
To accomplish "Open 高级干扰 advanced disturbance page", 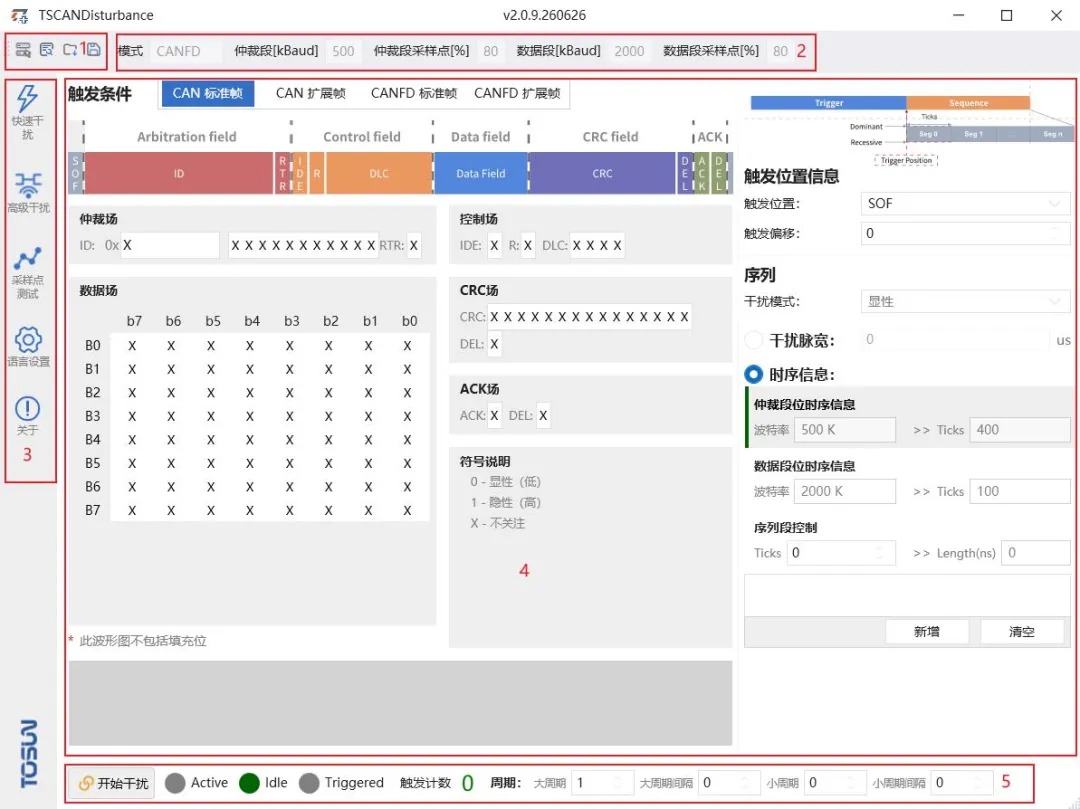I will click(x=28, y=193).
